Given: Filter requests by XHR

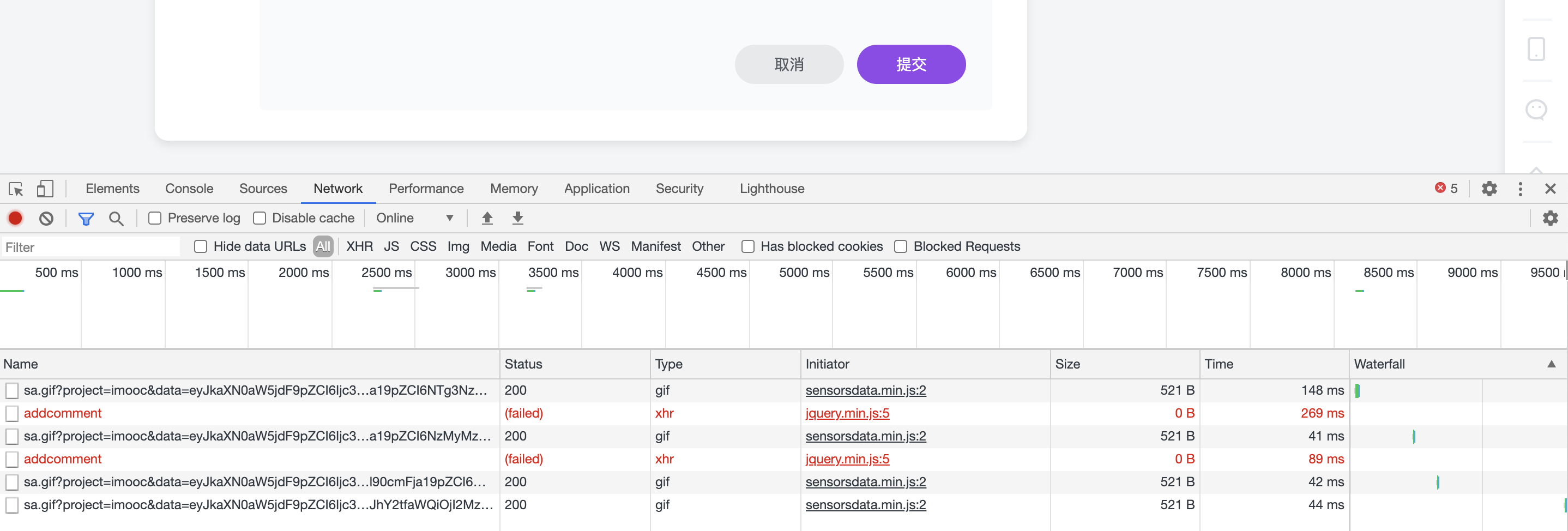Looking at the screenshot, I should [x=359, y=246].
